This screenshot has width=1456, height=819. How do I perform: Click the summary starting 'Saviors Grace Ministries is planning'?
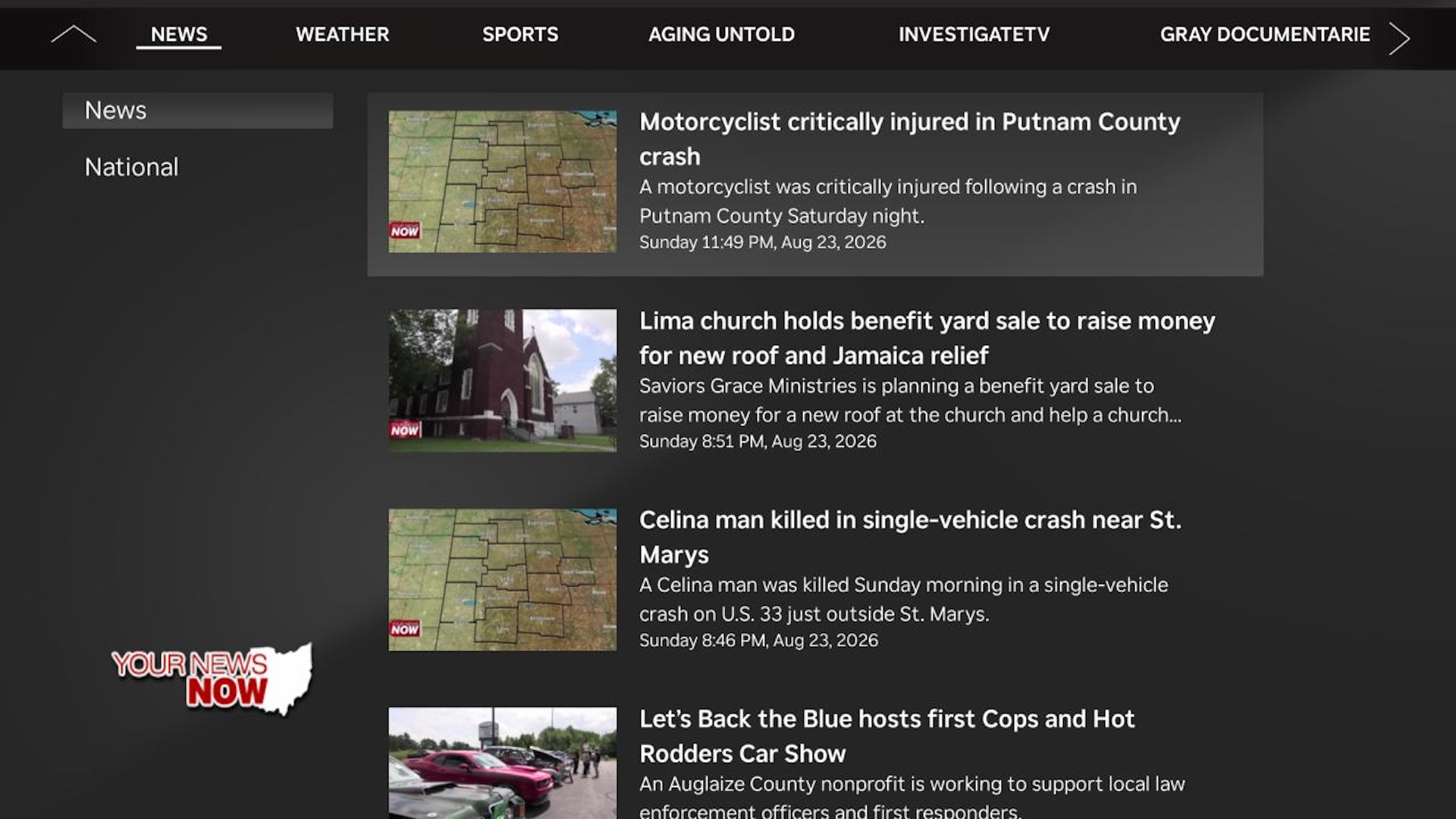pos(910,400)
